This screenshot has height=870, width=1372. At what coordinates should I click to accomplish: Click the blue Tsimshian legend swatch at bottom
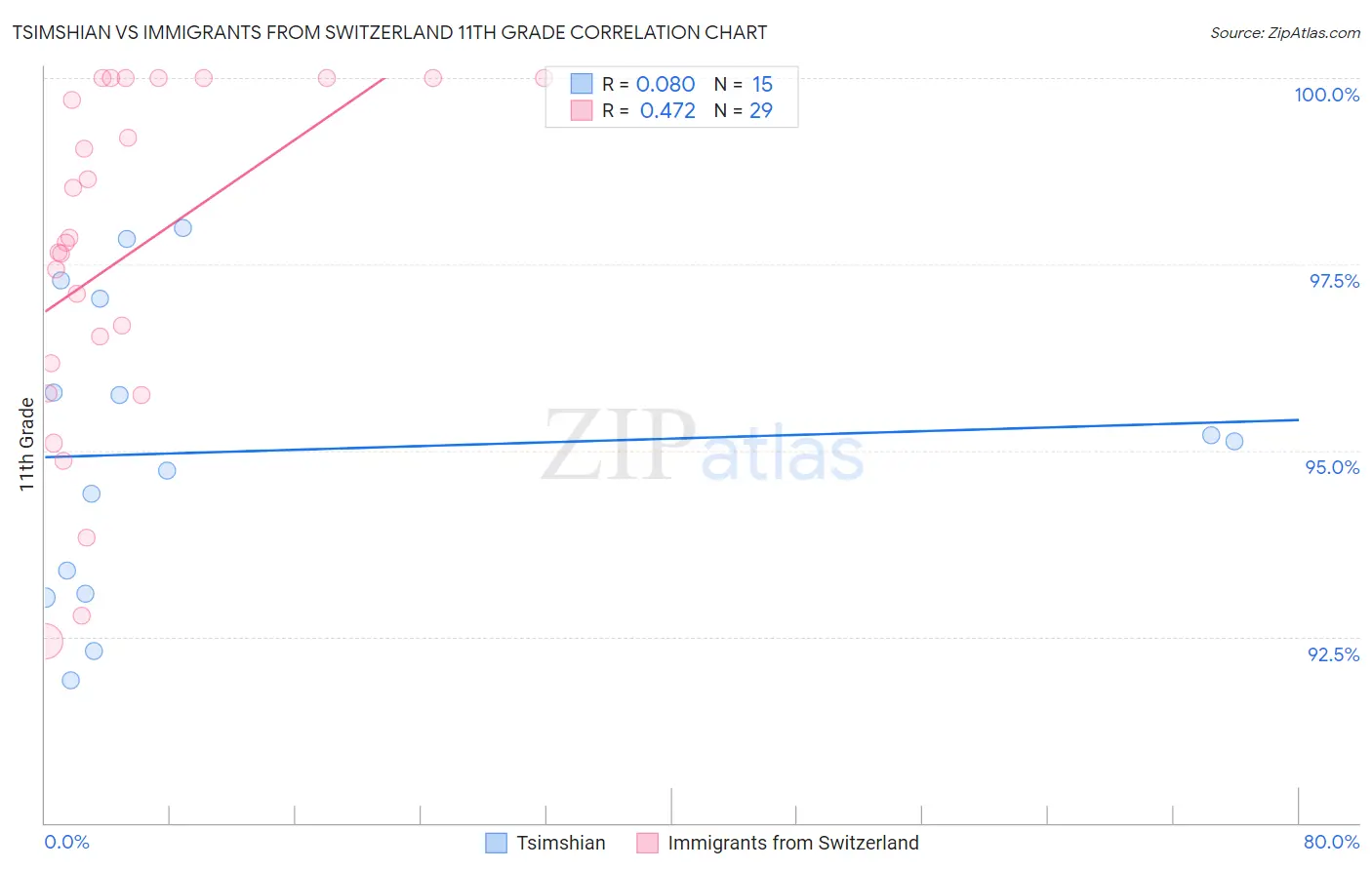coord(497,843)
